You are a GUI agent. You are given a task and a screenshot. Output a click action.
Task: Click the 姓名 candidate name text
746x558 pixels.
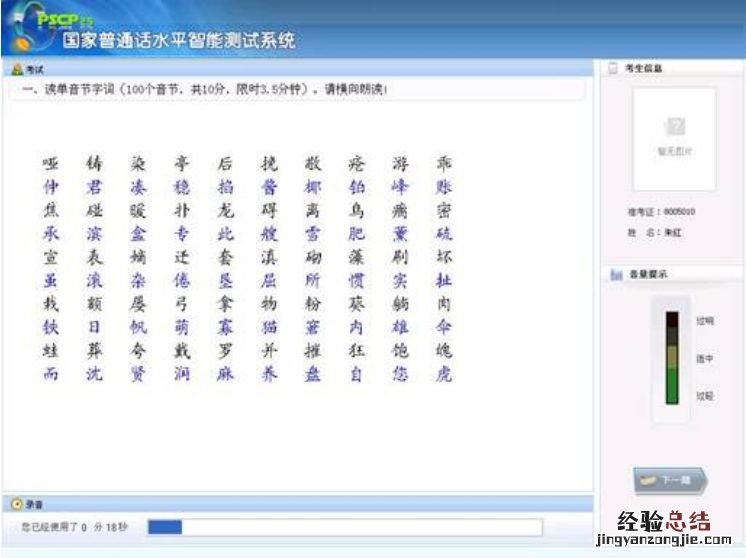click(x=655, y=233)
